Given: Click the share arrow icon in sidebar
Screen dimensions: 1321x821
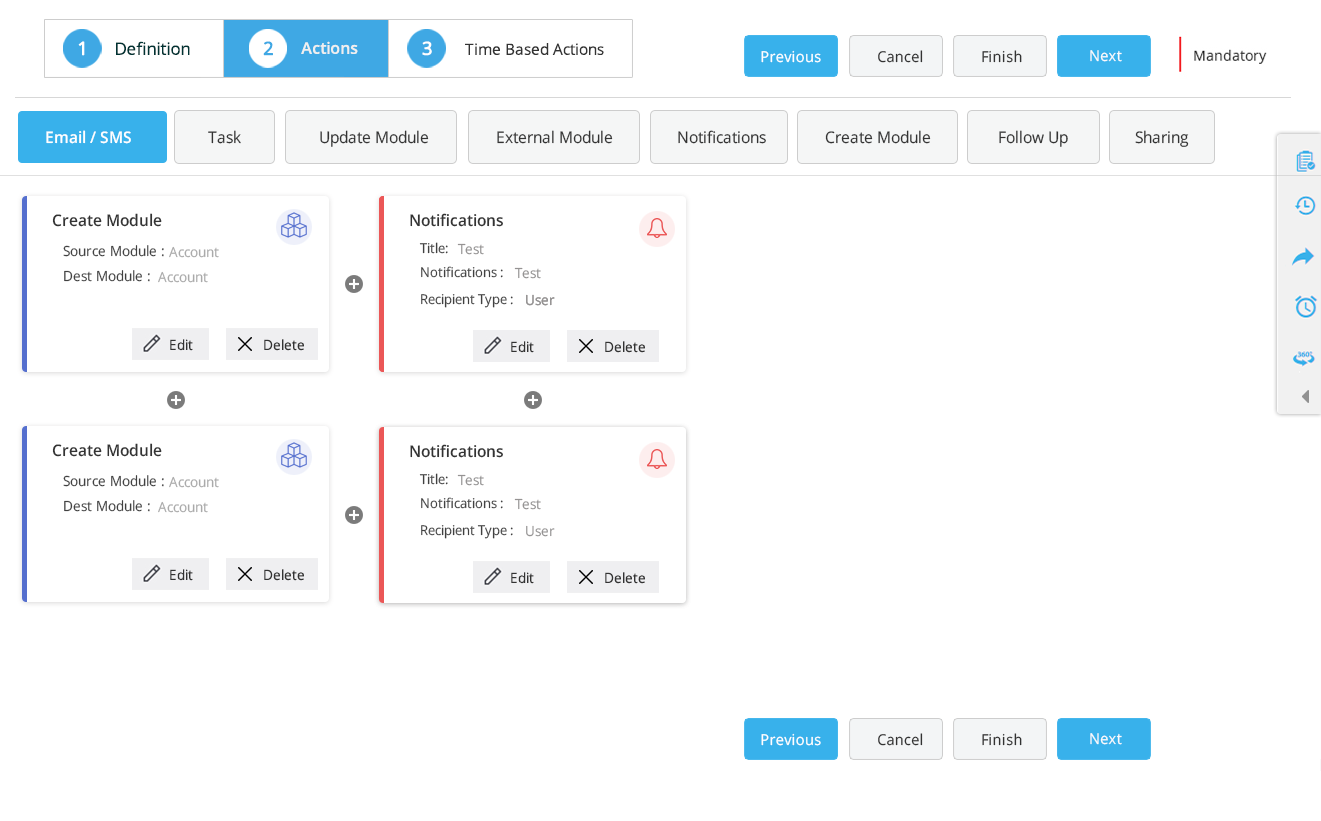Looking at the screenshot, I should 1303,256.
